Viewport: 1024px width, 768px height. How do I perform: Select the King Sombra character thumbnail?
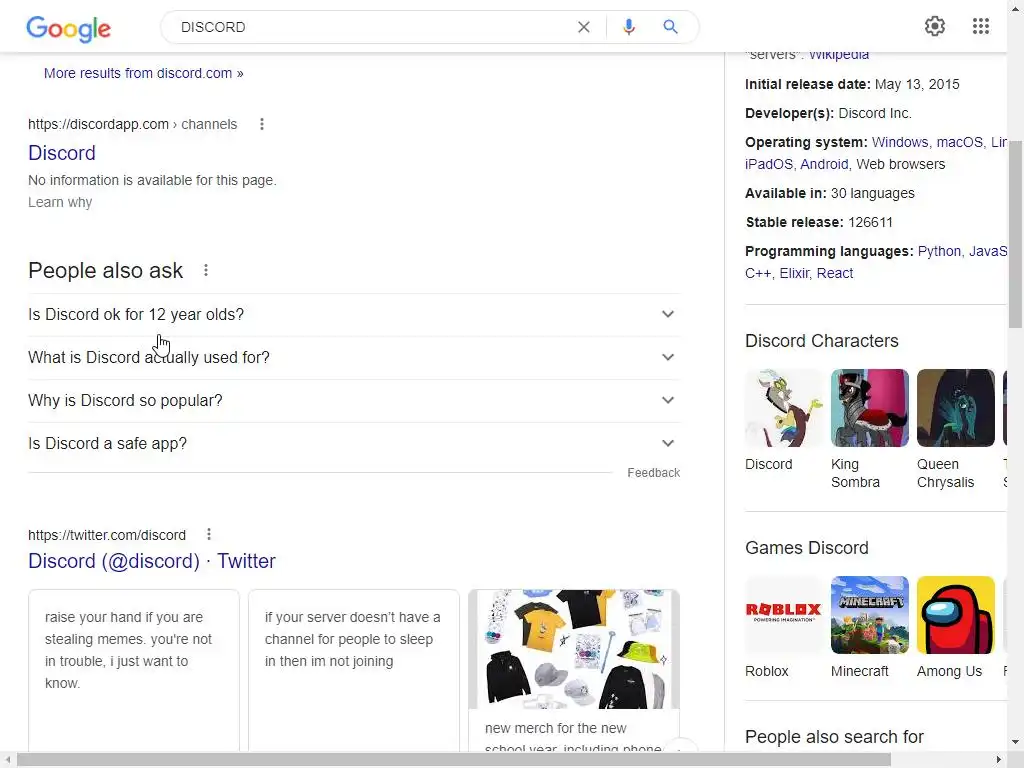870,408
